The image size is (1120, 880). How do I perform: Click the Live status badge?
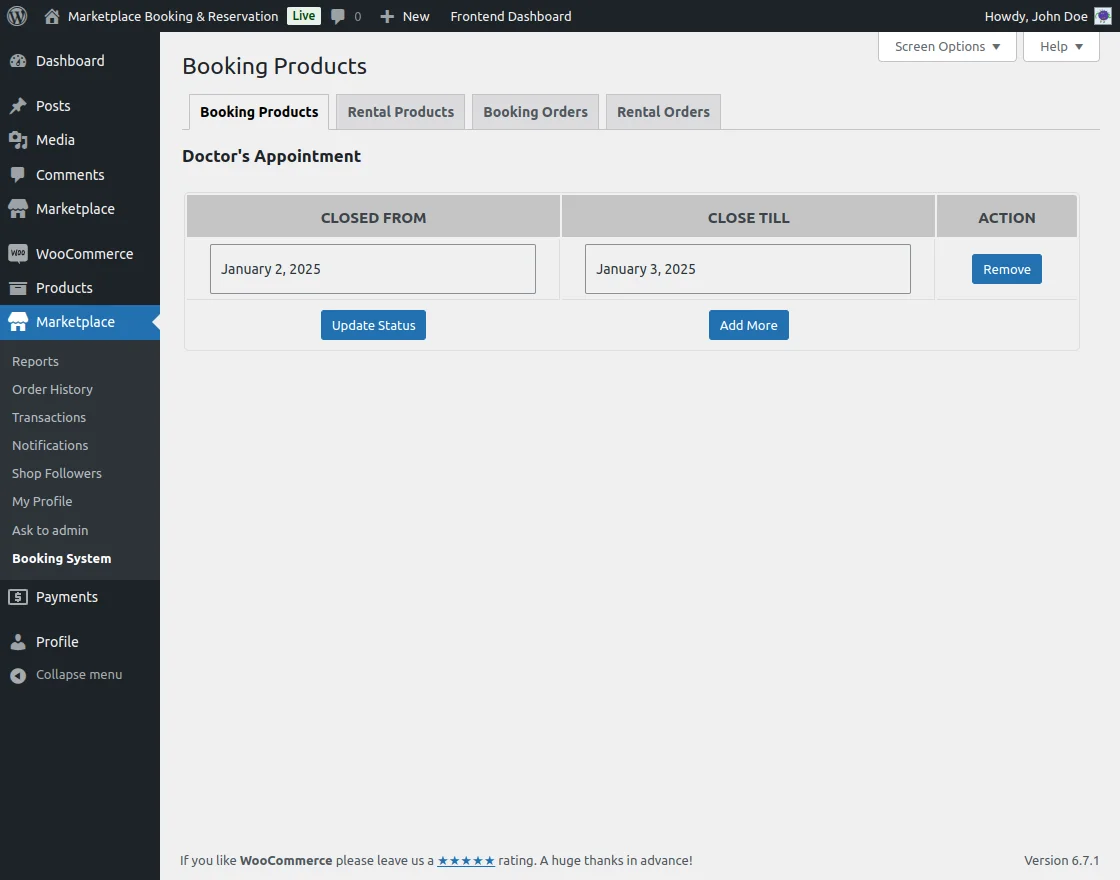[304, 16]
